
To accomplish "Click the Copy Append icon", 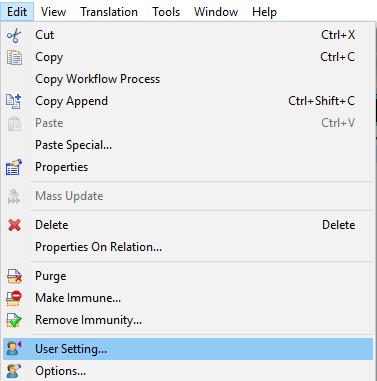I will coord(14,101).
